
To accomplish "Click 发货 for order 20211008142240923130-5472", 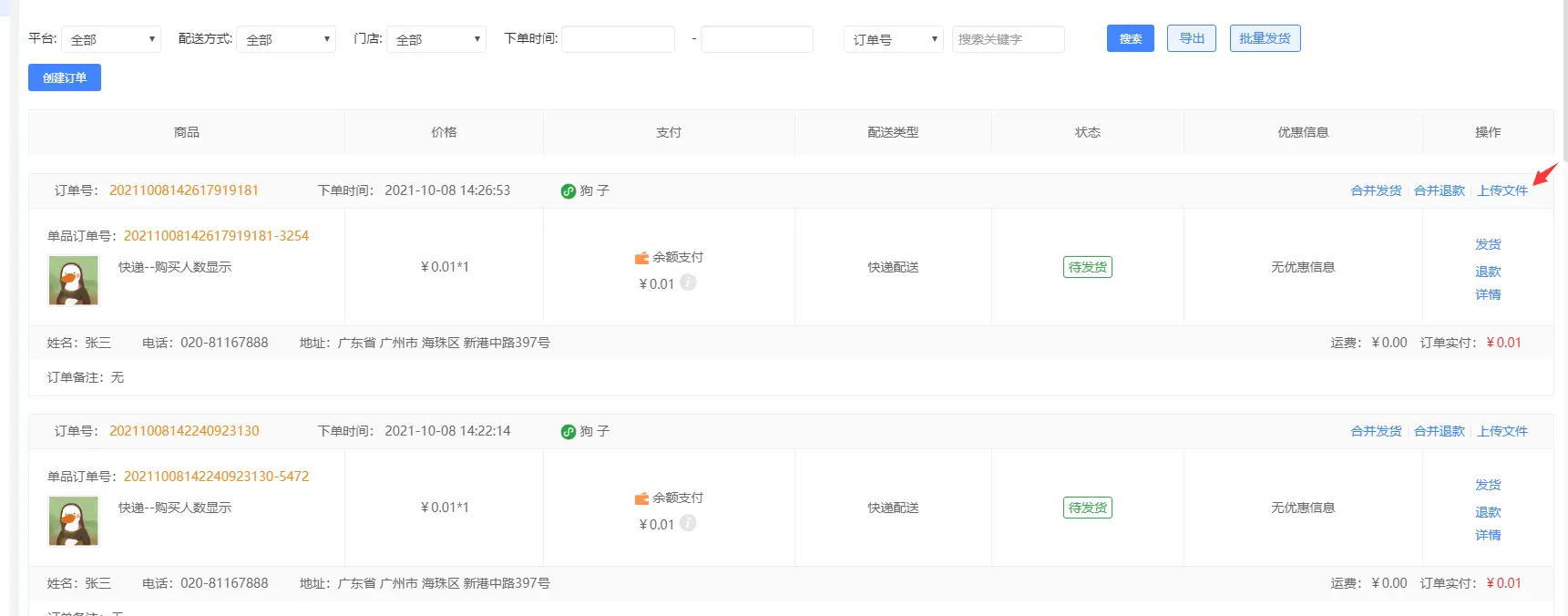I will pos(1488,485).
